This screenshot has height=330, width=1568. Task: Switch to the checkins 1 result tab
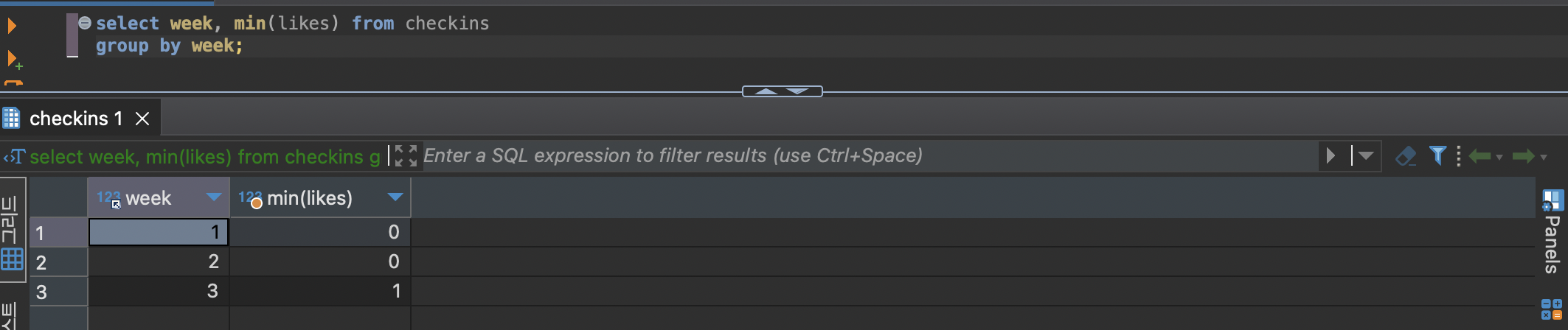click(75, 119)
